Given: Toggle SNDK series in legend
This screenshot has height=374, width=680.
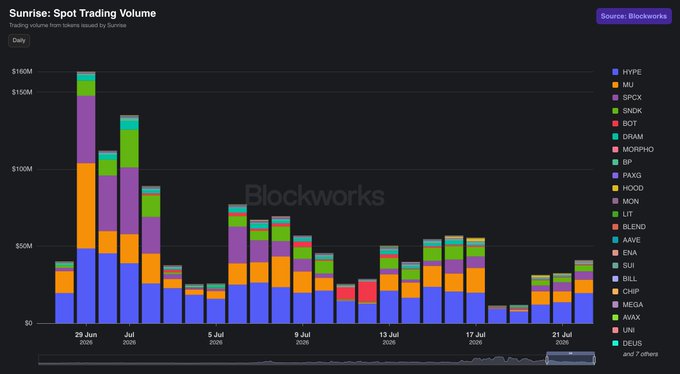Looking at the screenshot, I should coord(627,111).
